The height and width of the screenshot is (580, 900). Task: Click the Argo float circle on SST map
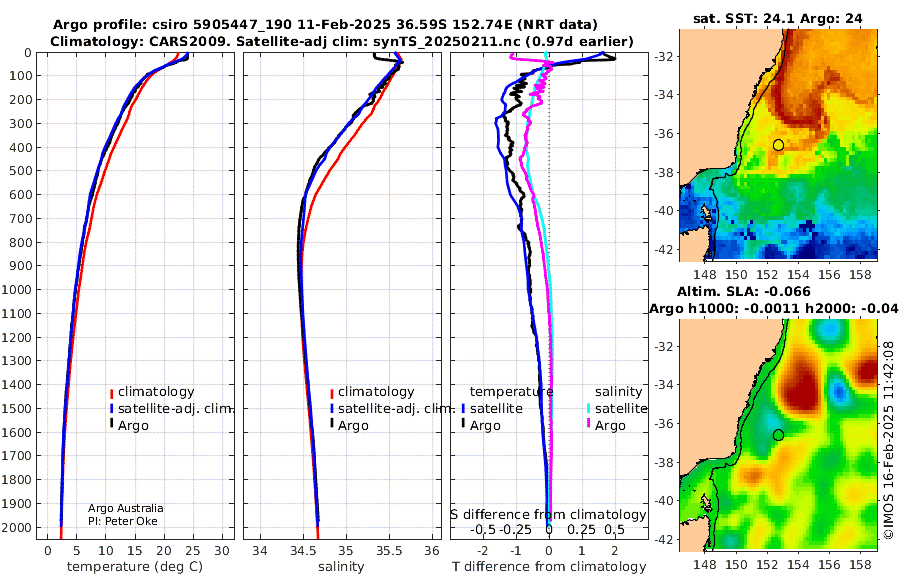778,145
